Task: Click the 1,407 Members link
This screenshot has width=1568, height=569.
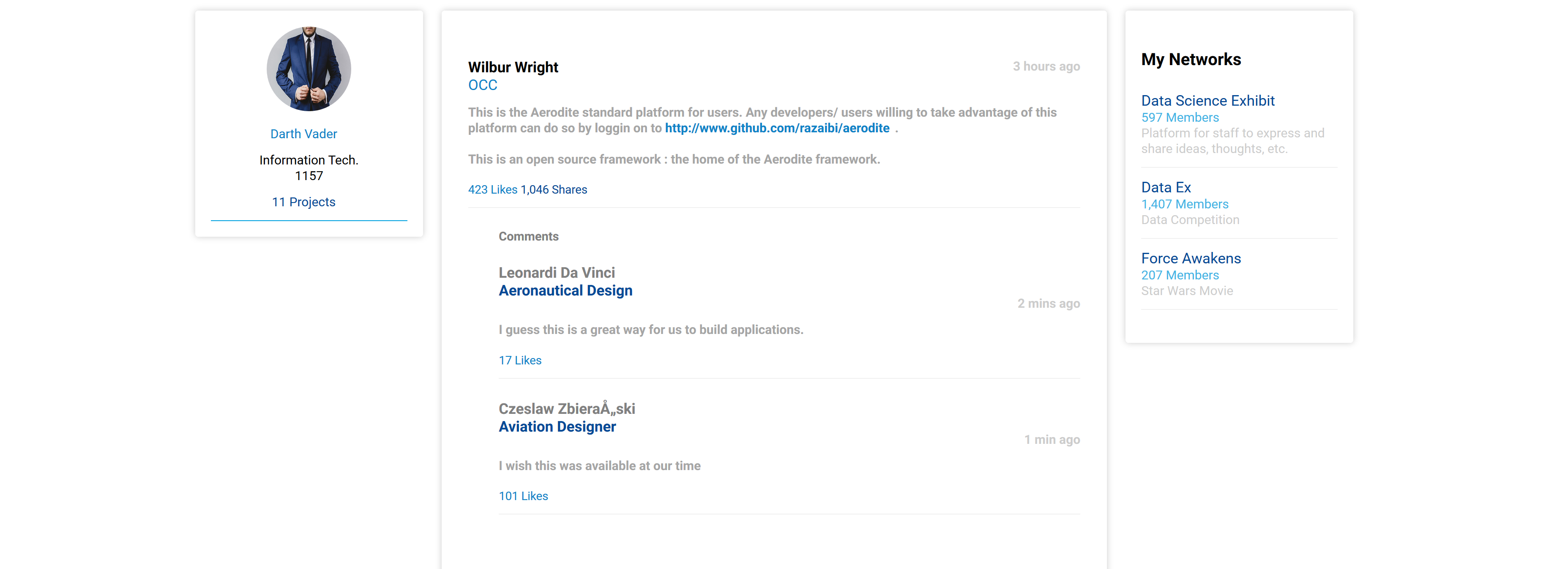Action: pyautogui.click(x=1184, y=205)
